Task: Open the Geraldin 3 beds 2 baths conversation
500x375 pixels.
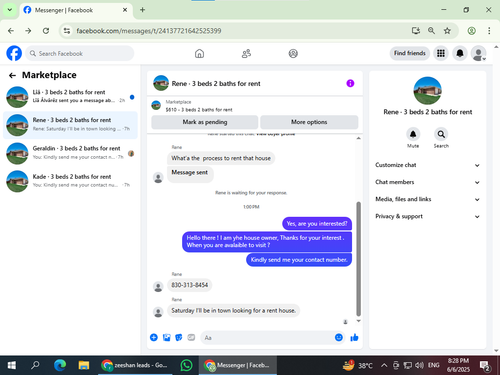Action: (x=70, y=153)
